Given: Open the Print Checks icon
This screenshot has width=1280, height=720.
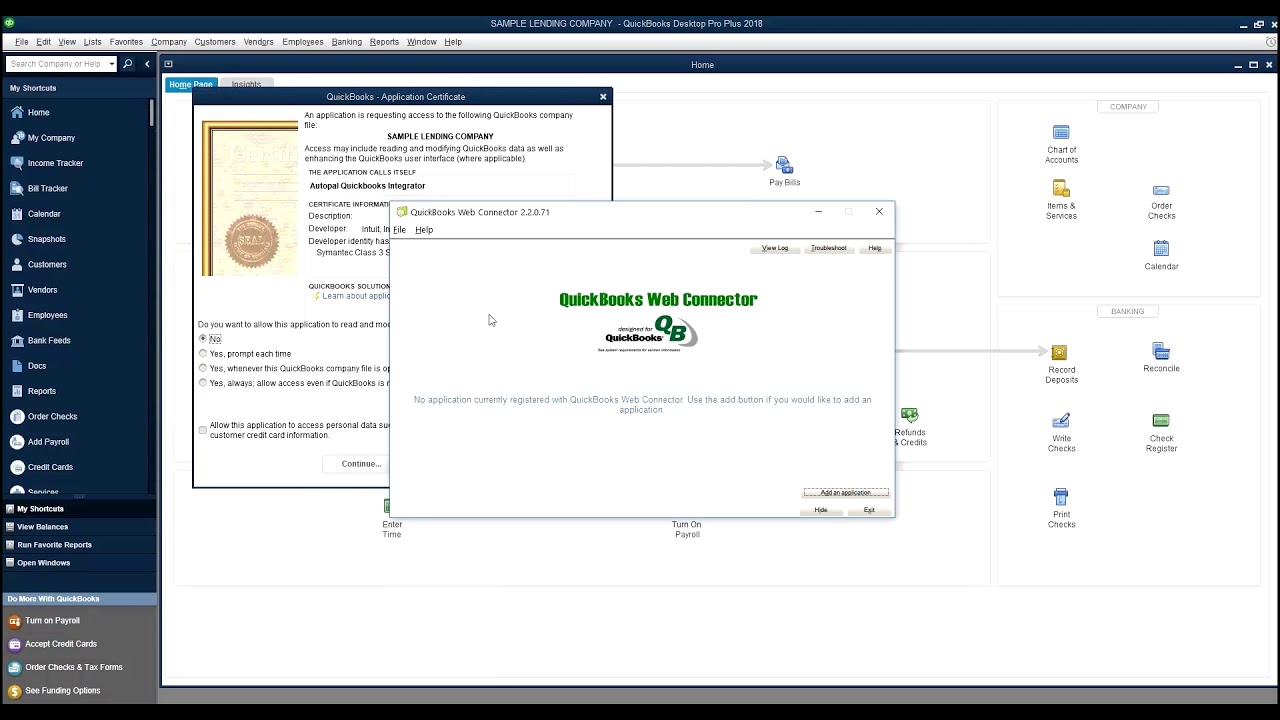Looking at the screenshot, I should click(1061, 497).
